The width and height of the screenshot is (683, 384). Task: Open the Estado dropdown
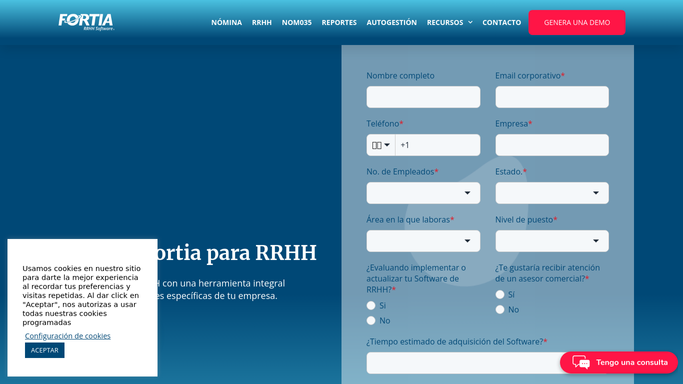pos(552,193)
